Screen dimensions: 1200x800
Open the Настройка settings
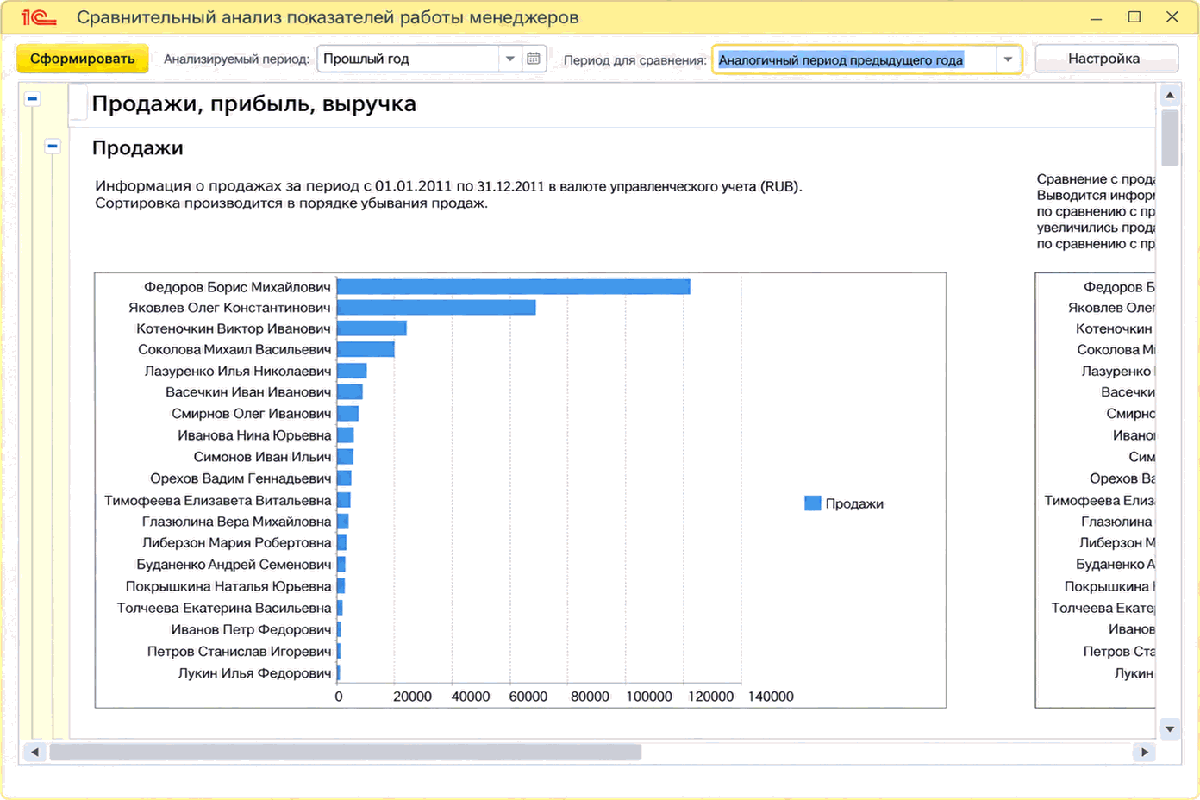(x=1104, y=59)
